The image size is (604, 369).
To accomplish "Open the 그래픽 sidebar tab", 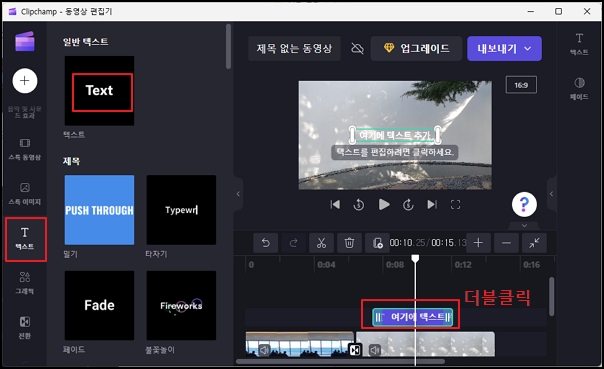I will tap(25, 283).
